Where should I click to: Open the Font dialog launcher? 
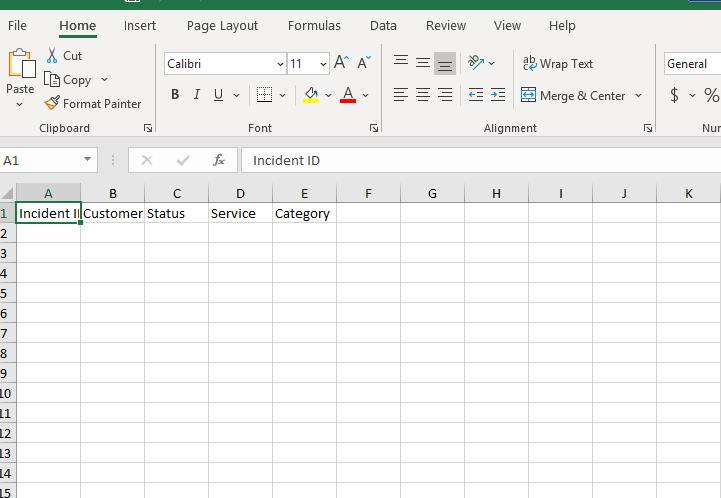(x=374, y=129)
